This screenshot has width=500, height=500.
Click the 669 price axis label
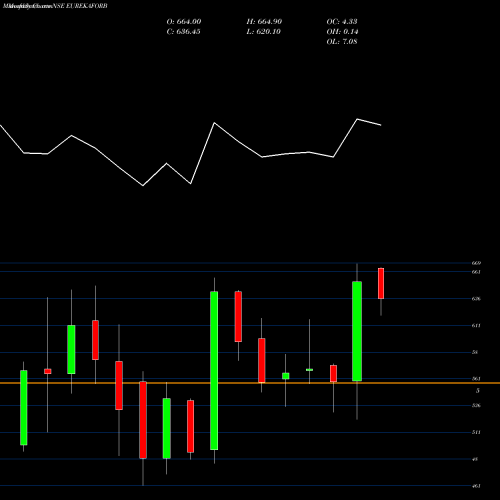coord(476,263)
